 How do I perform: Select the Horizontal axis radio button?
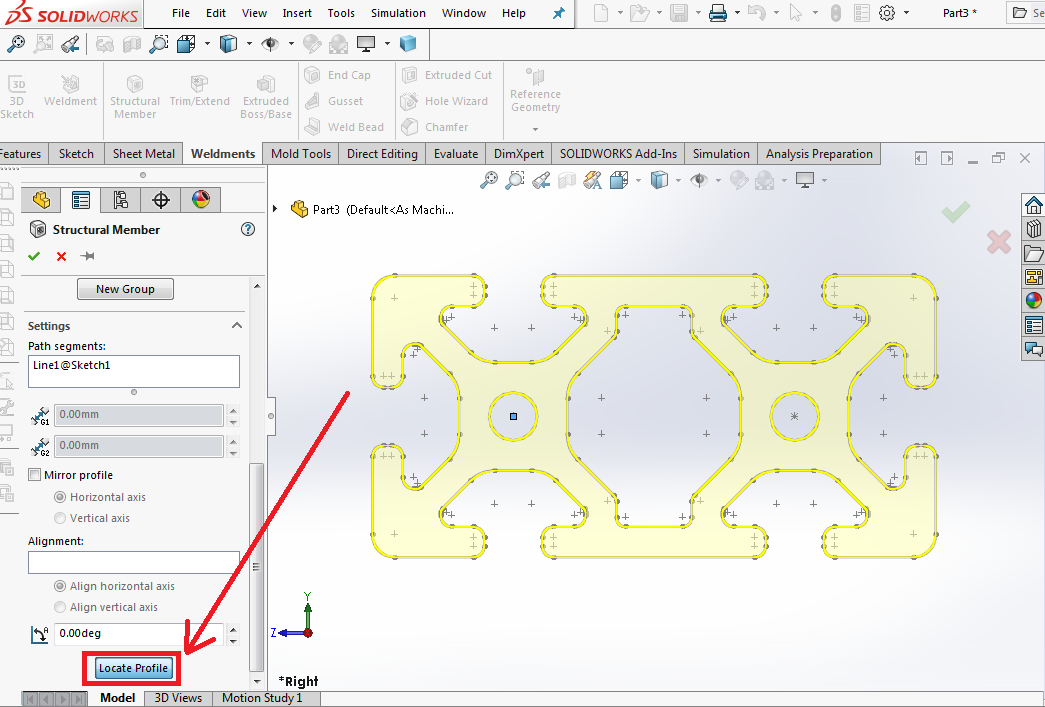[x=60, y=497]
